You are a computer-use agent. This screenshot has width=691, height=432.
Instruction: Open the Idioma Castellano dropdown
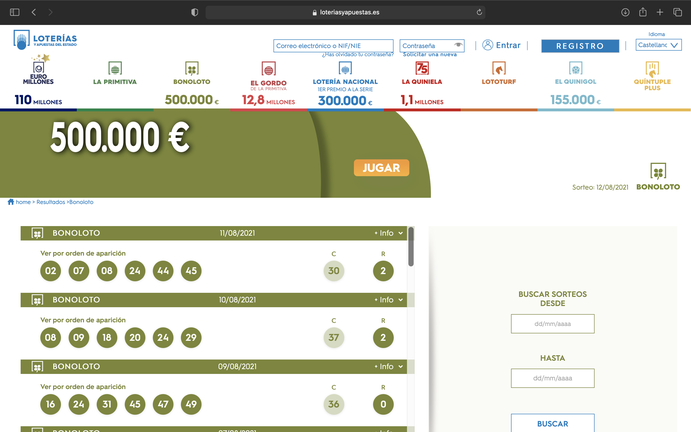click(x=658, y=45)
